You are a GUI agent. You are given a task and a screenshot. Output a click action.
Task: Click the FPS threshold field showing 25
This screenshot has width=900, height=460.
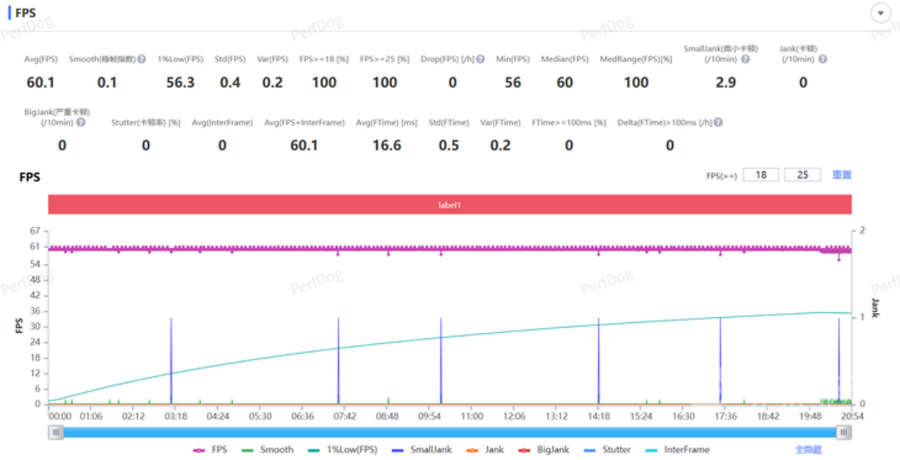804,175
